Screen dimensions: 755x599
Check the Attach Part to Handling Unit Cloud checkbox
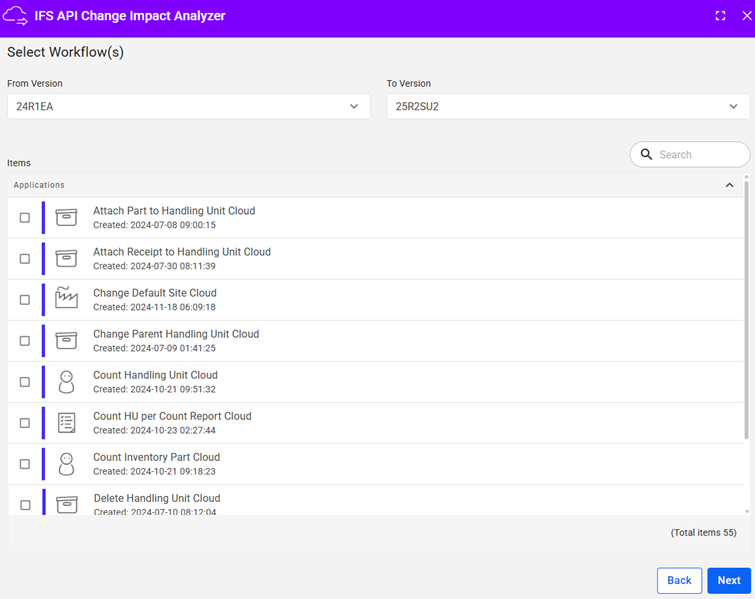(25, 218)
